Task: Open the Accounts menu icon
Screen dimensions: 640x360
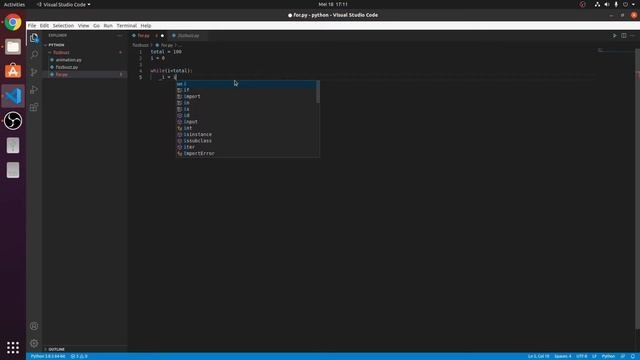Action: (x=34, y=326)
